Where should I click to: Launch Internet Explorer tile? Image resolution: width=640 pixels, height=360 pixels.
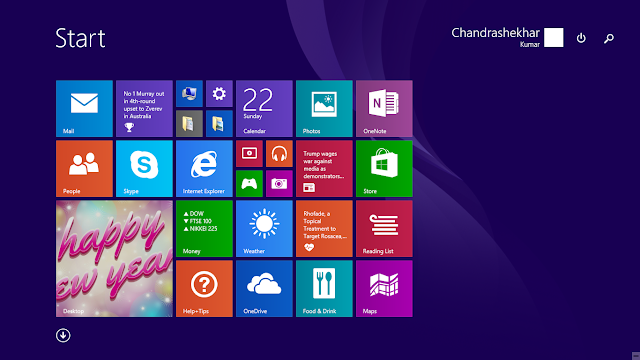point(204,169)
